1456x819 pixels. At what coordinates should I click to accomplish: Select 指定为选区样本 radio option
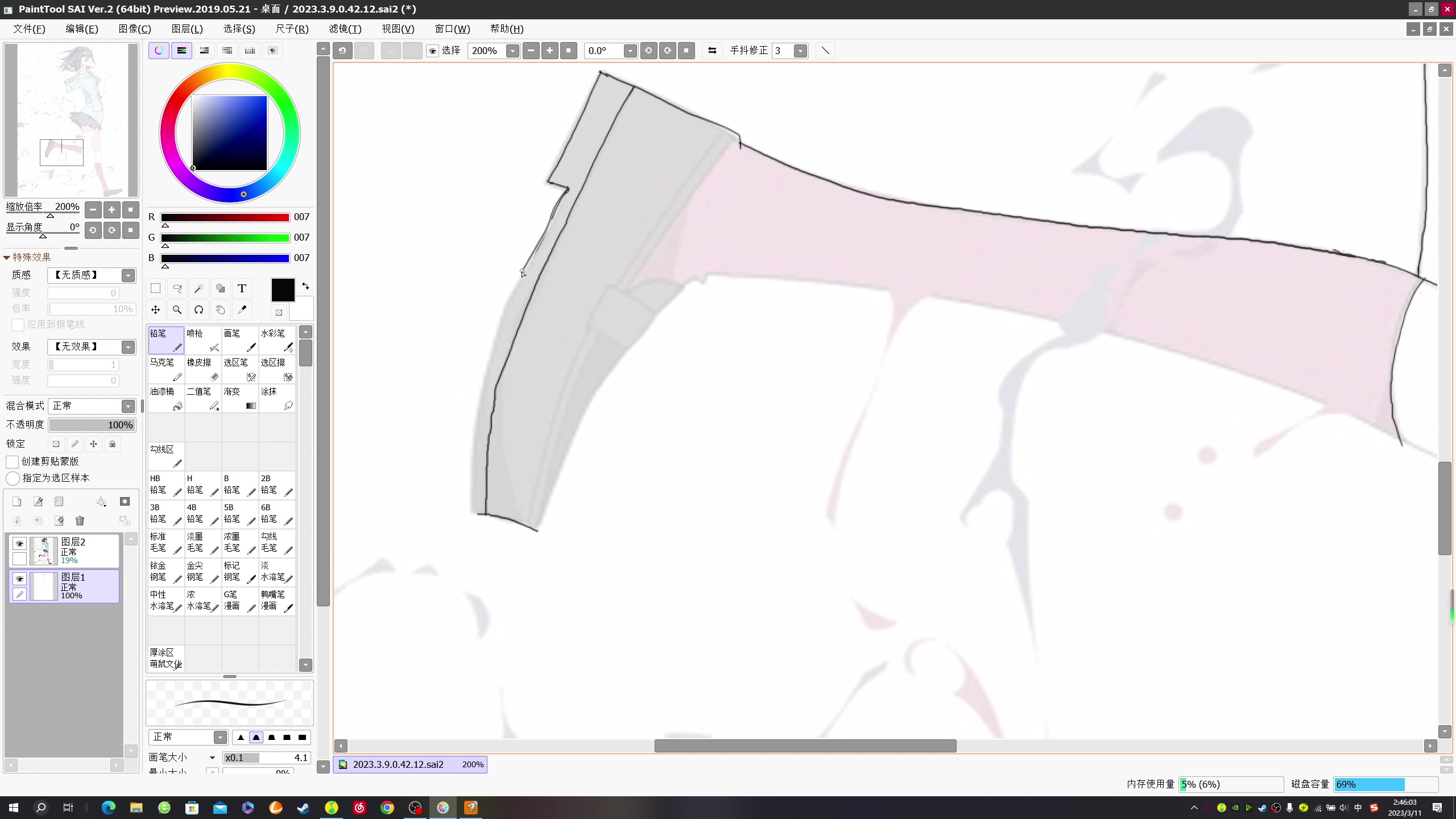pyautogui.click(x=13, y=478)
